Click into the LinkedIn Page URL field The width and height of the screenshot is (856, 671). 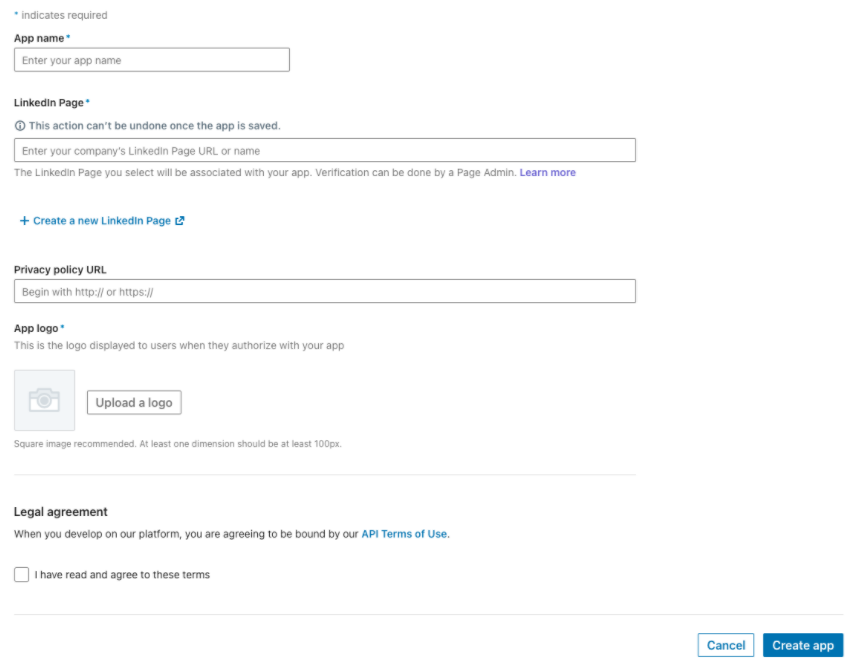[325, 150]
